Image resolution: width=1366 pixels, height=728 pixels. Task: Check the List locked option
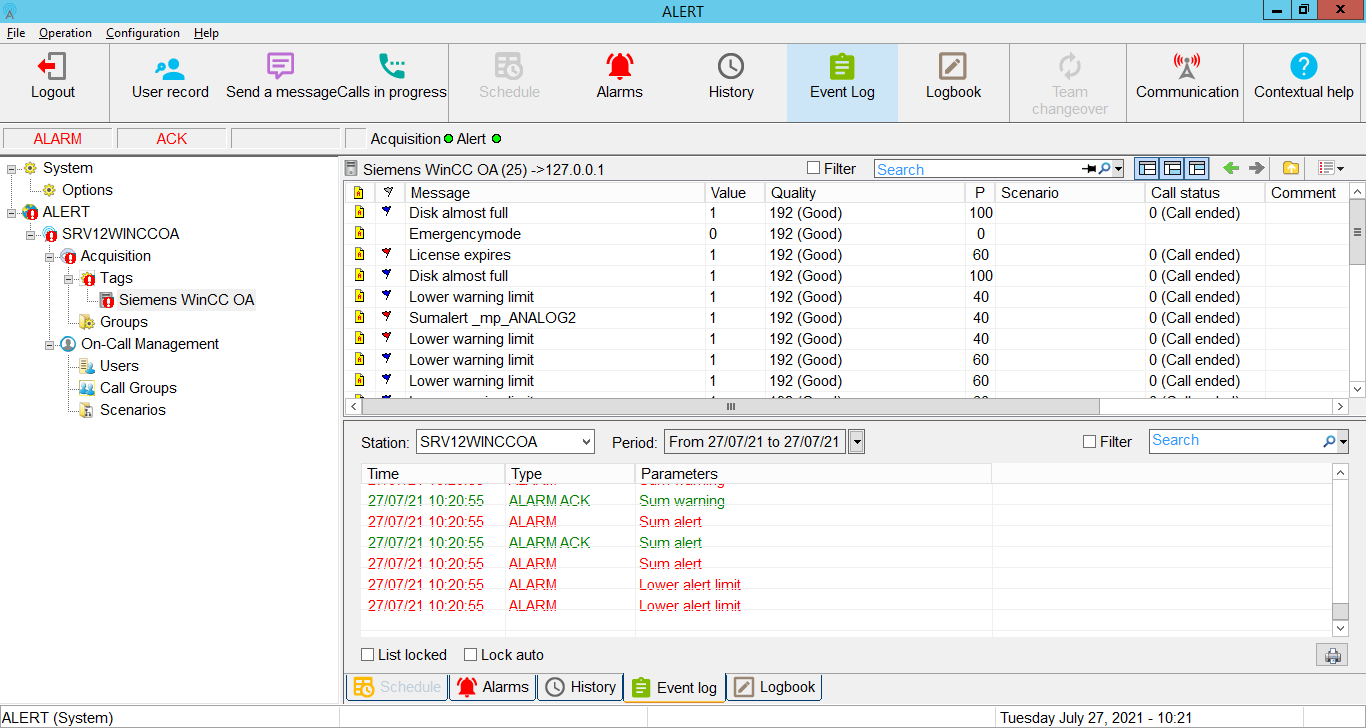pos(368,655)
